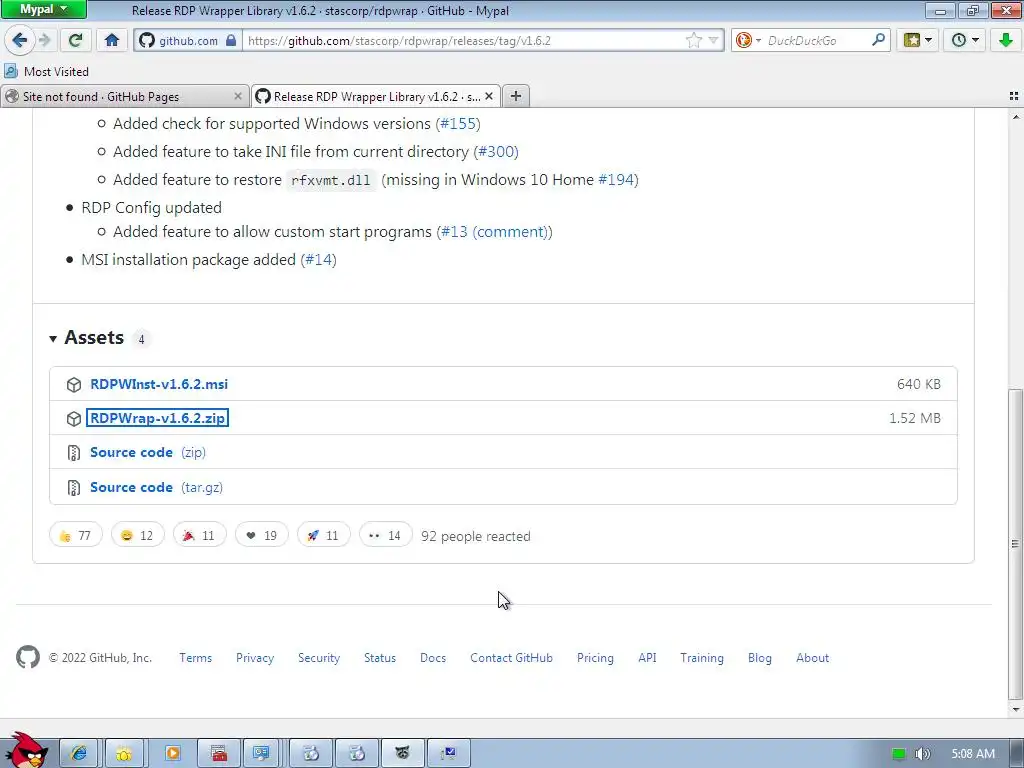Open the browser home page

tap(112, 40)
